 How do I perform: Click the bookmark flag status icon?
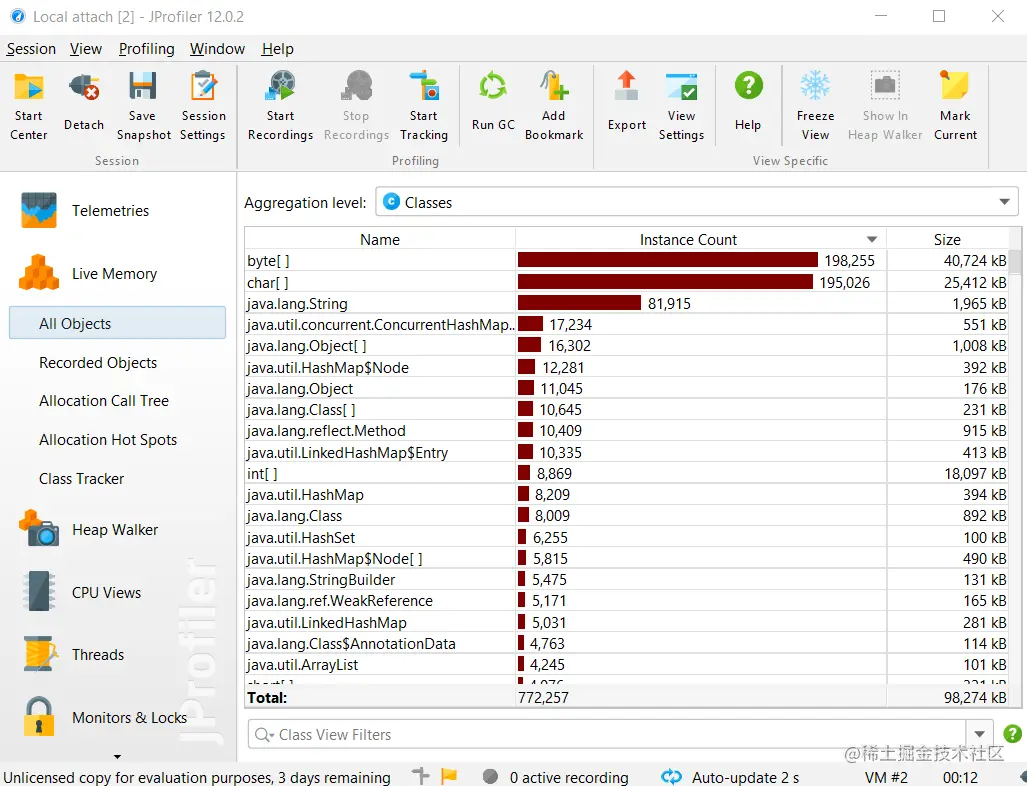pos(449,776)
